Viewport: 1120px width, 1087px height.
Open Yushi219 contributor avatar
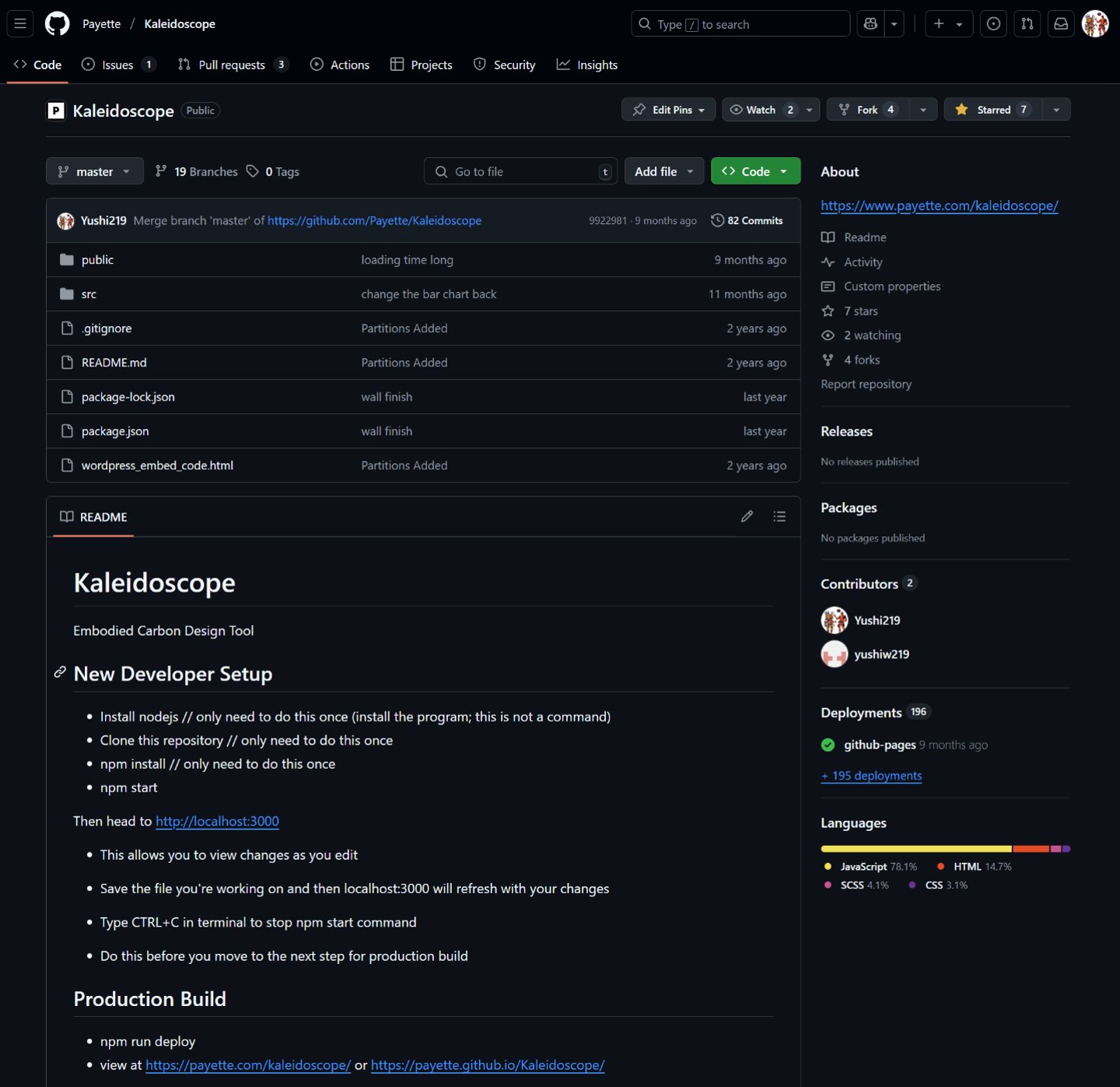click(835, 620)
